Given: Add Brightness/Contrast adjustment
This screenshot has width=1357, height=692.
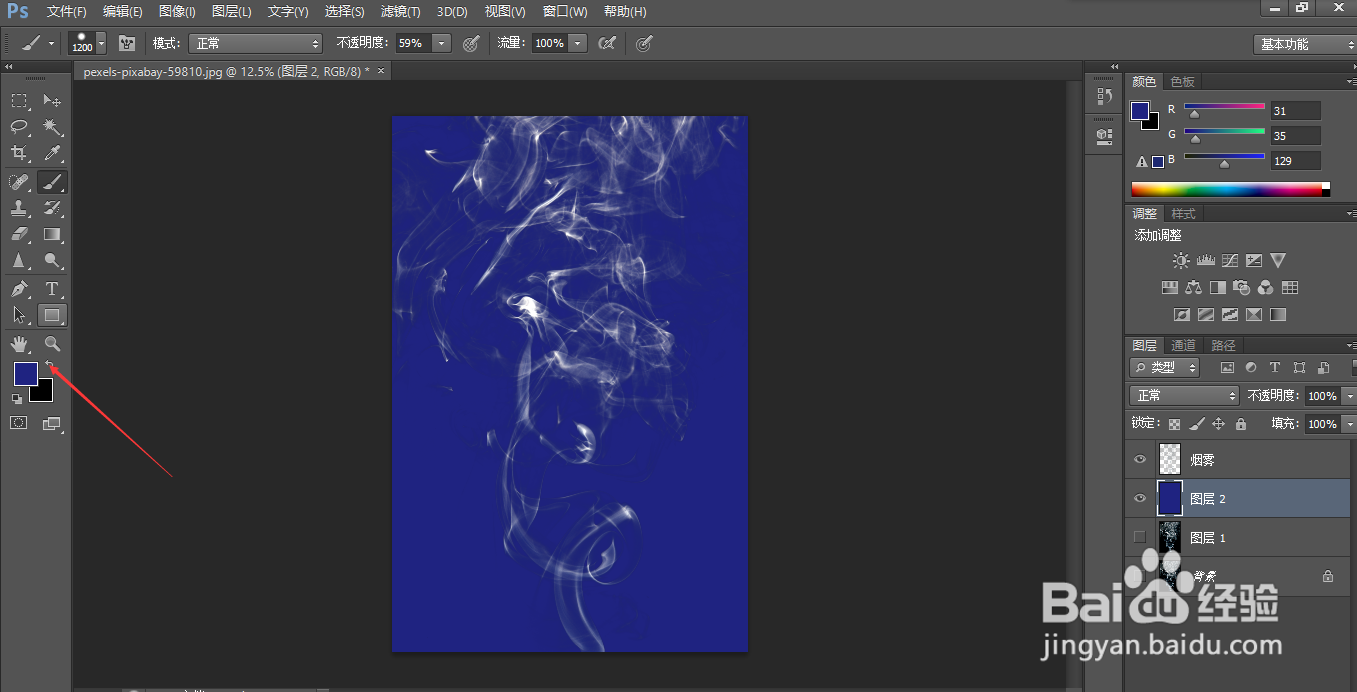Looking at the screenshot, I should (1181, 261).
